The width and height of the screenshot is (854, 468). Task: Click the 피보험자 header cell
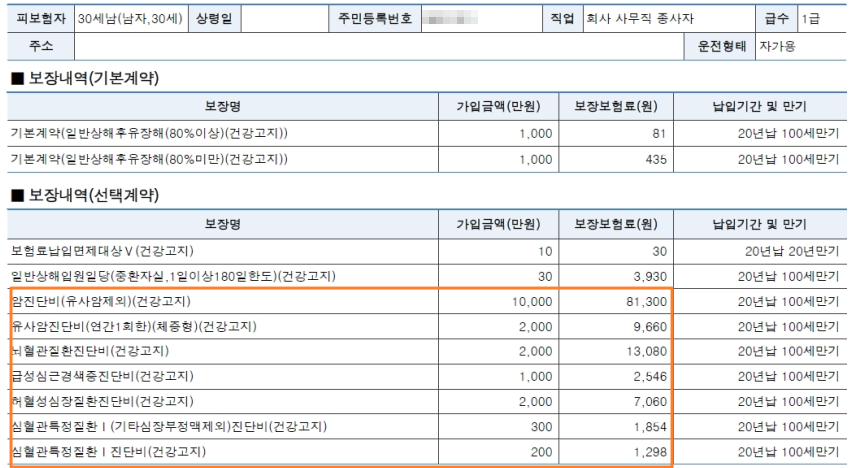pos(41,19)
